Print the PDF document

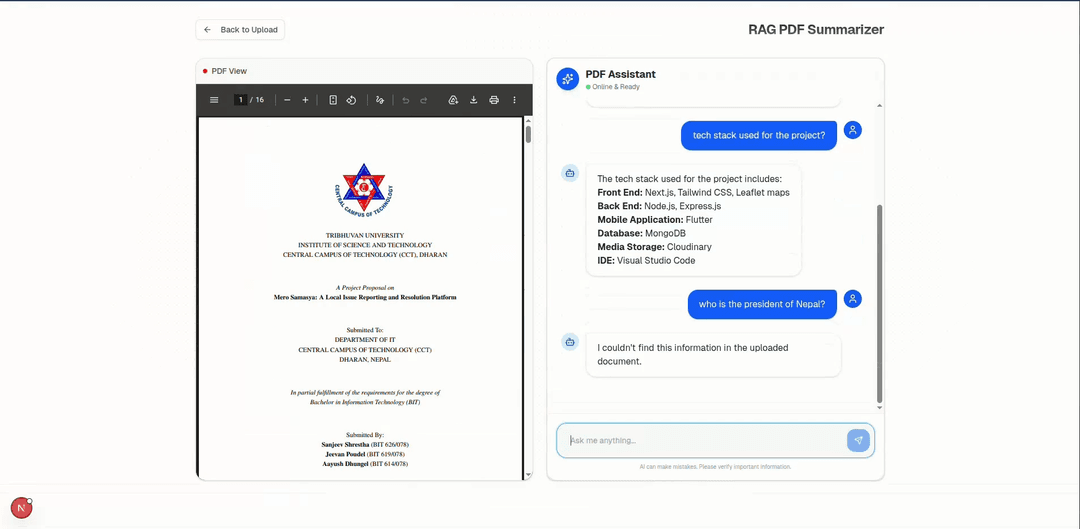pyautogui.click(x=494, y=100)
